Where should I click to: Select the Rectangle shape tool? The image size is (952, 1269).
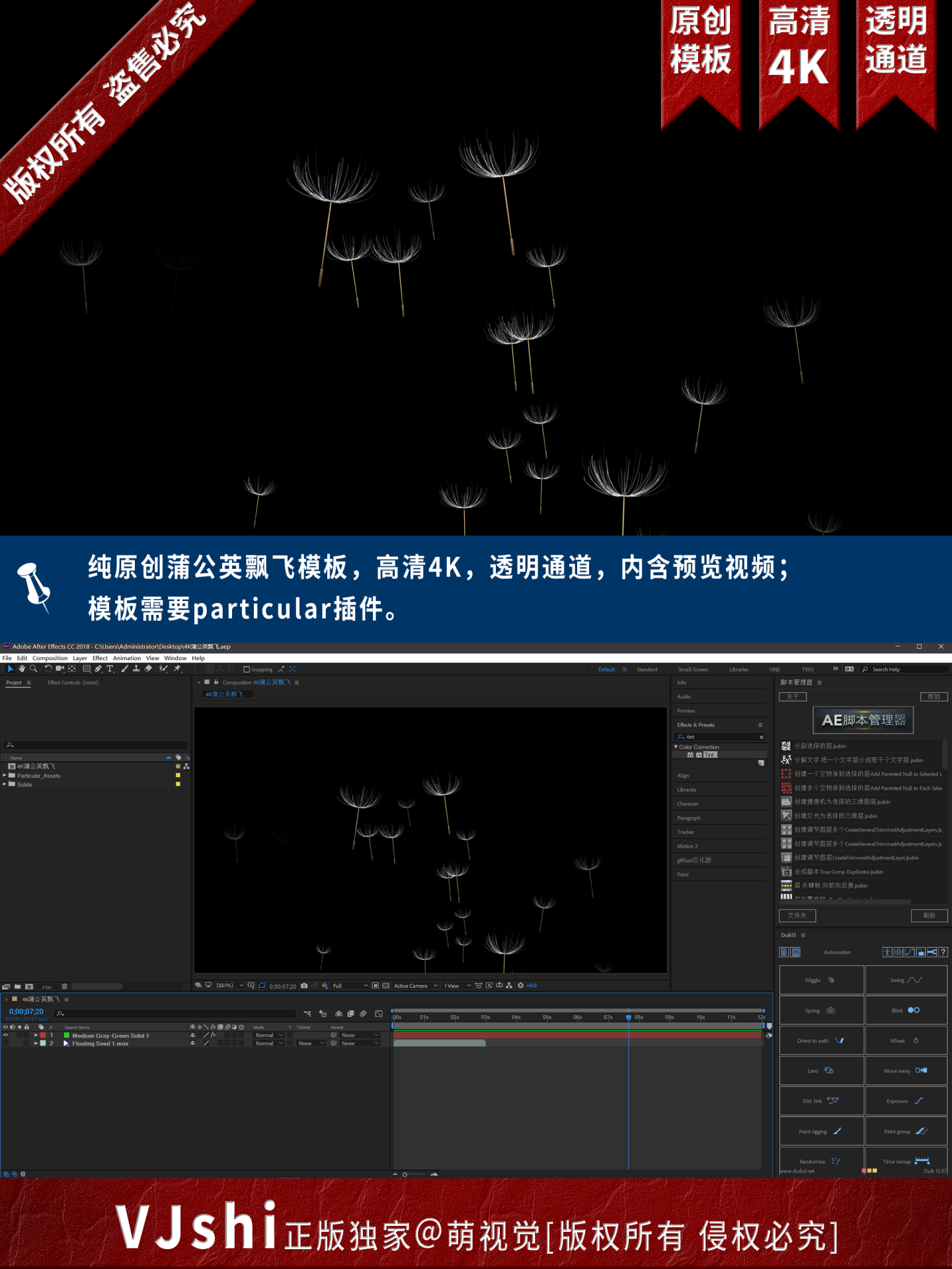pyautogui.click(x=87, y=669)
